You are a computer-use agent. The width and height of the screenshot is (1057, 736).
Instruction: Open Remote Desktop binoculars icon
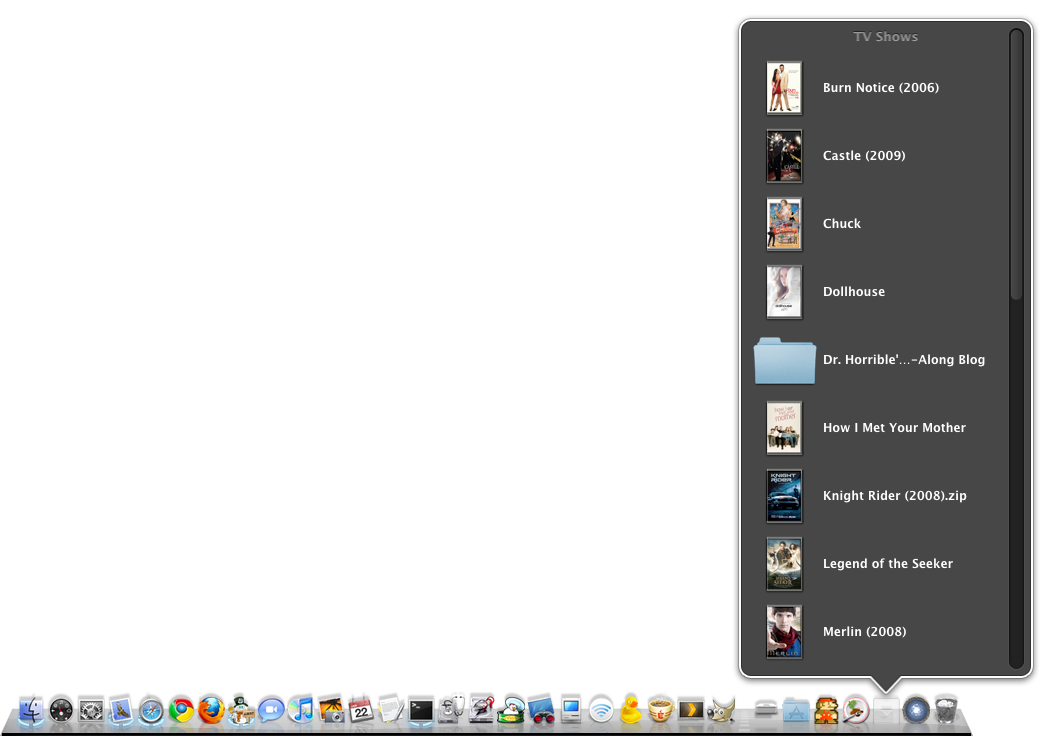coord(541,710)
